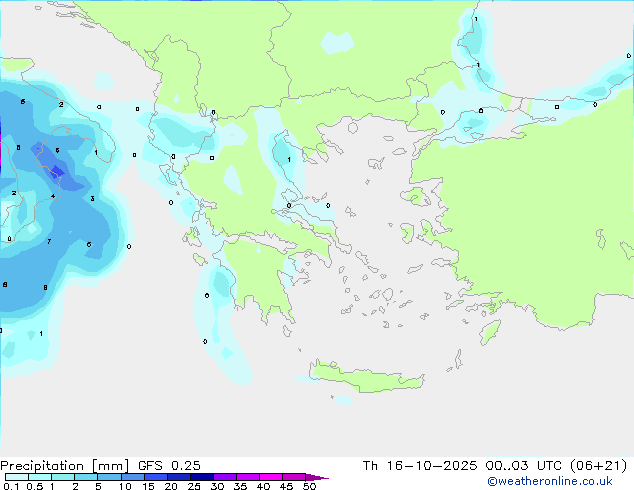Click the 'GFS 0.25' model label
634x490 pixels.
[169, 466]
